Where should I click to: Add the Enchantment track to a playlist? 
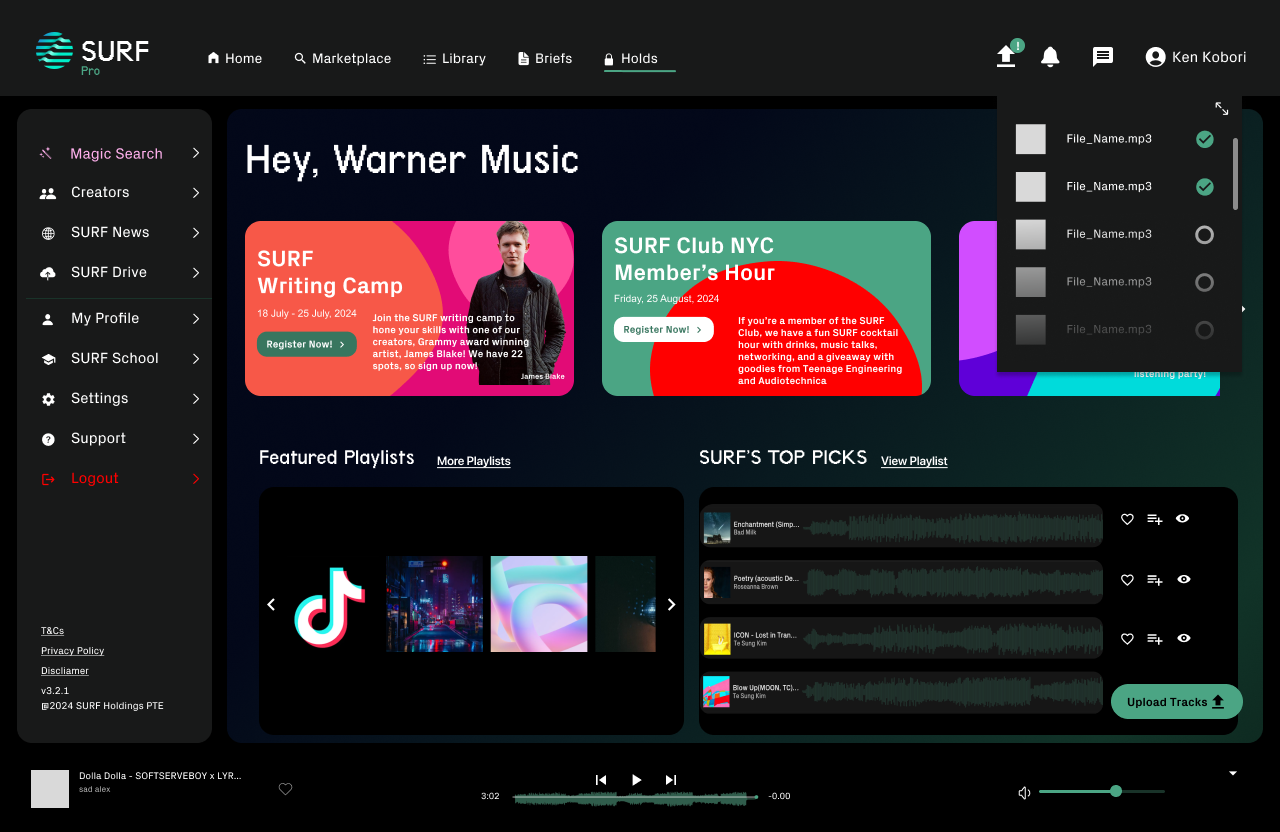1155,519
